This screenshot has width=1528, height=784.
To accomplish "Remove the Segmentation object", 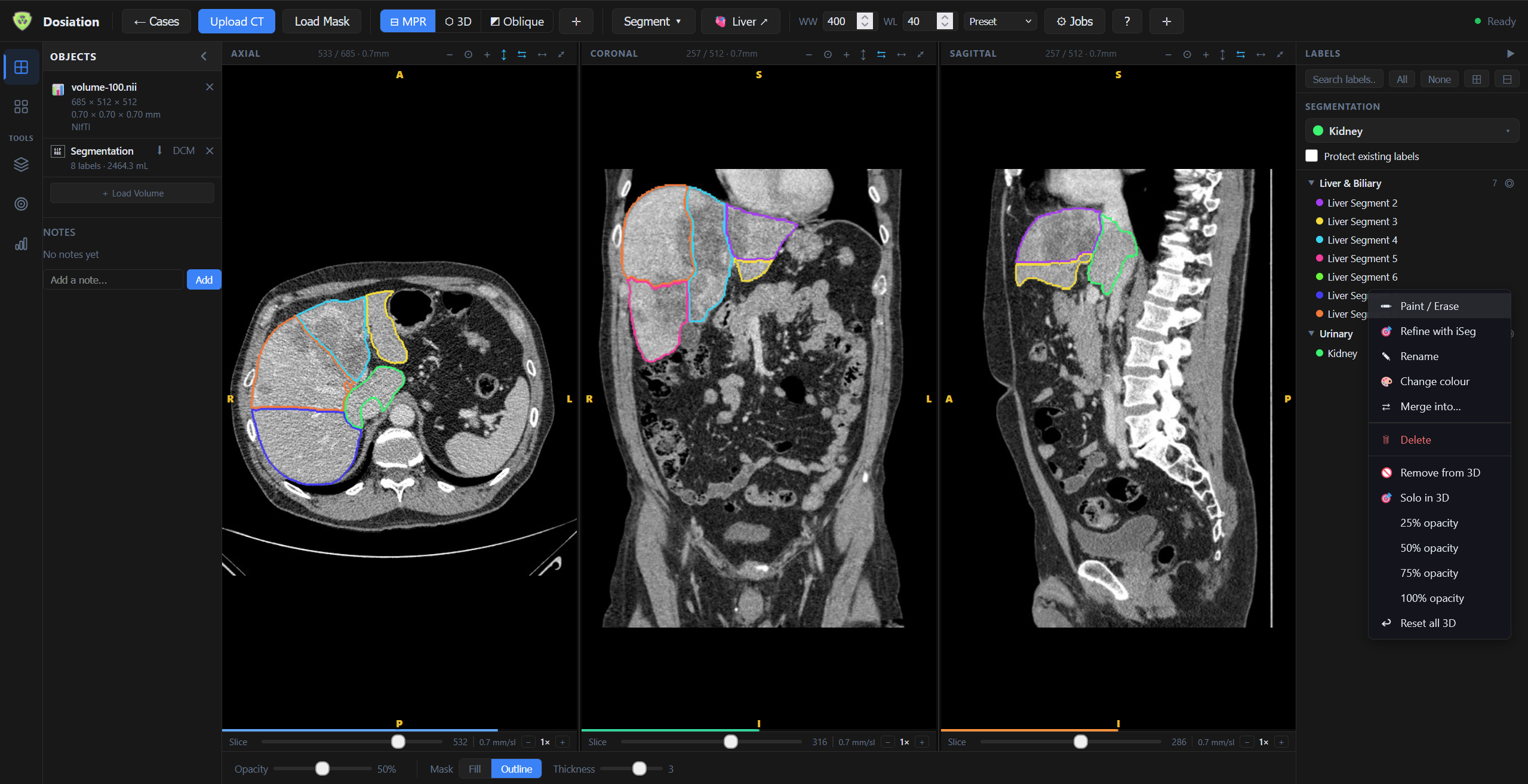I will pyautogui.click(x=210, y=150).
